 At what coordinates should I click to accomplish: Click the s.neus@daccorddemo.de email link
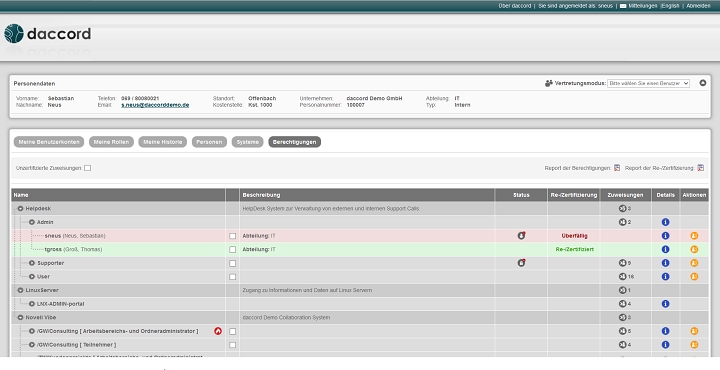155,105
